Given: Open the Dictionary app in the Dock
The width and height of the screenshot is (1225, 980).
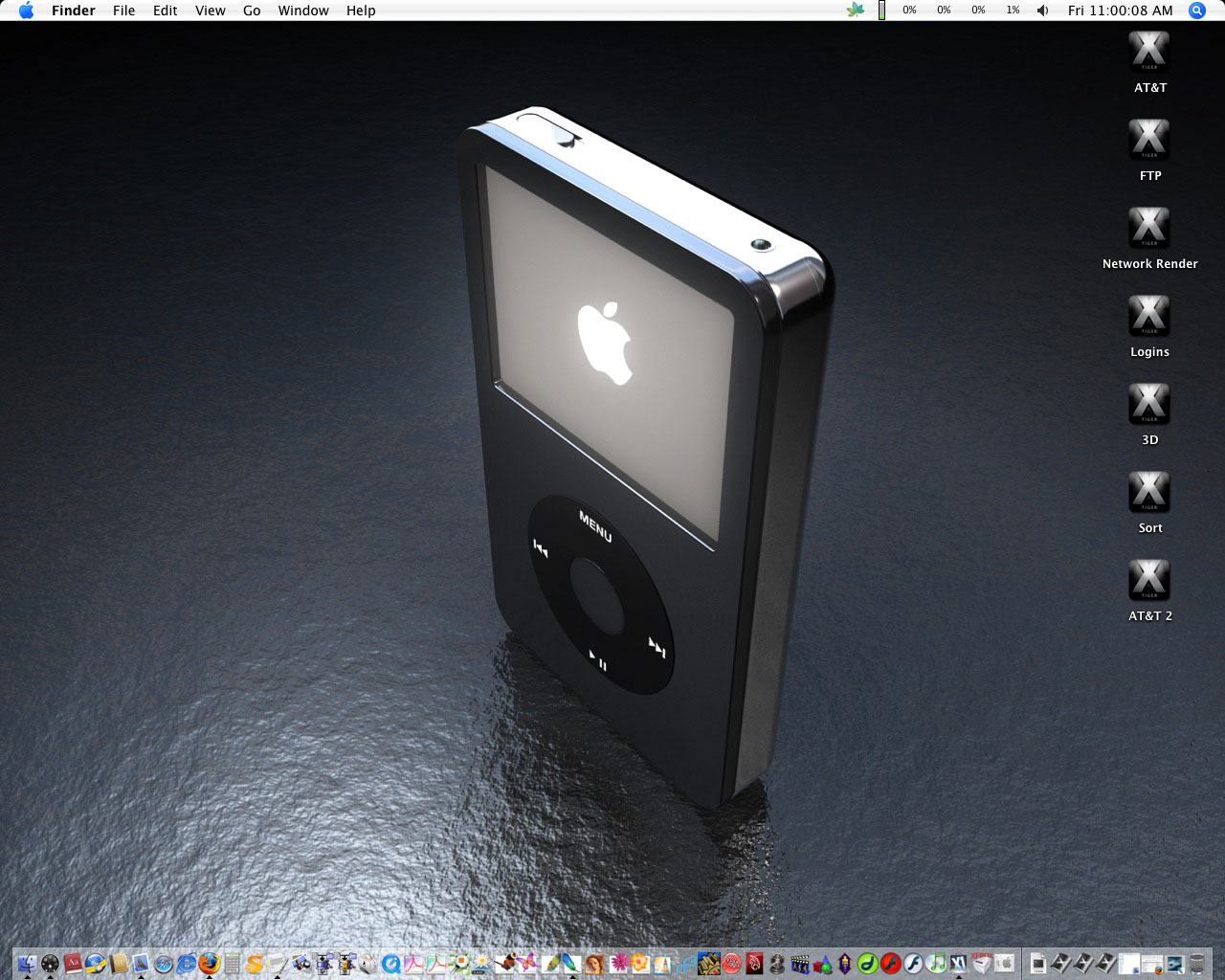Looking at the screenshot, I should tap(73, 963).
